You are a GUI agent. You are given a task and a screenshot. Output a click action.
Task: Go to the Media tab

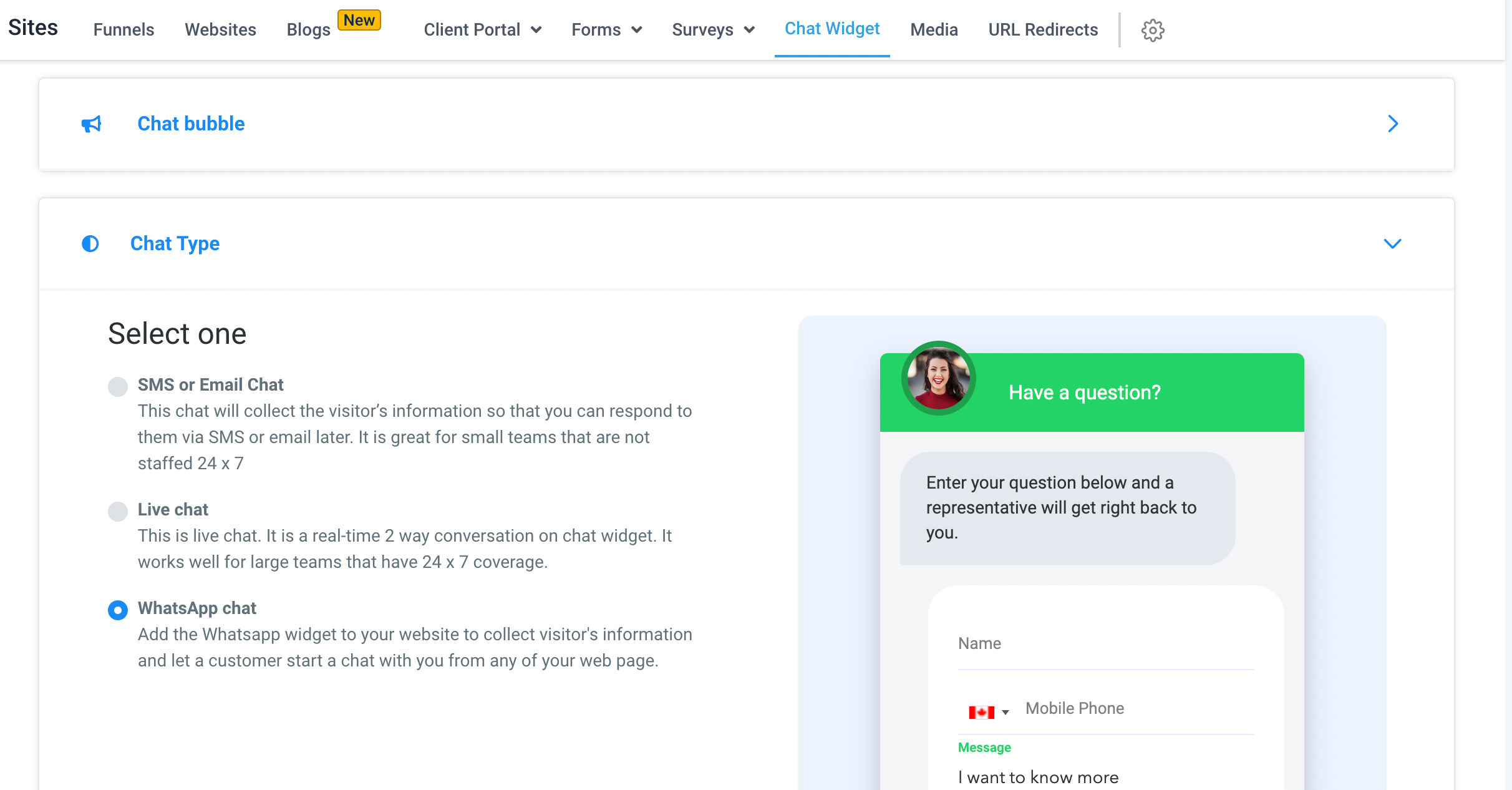934,30
